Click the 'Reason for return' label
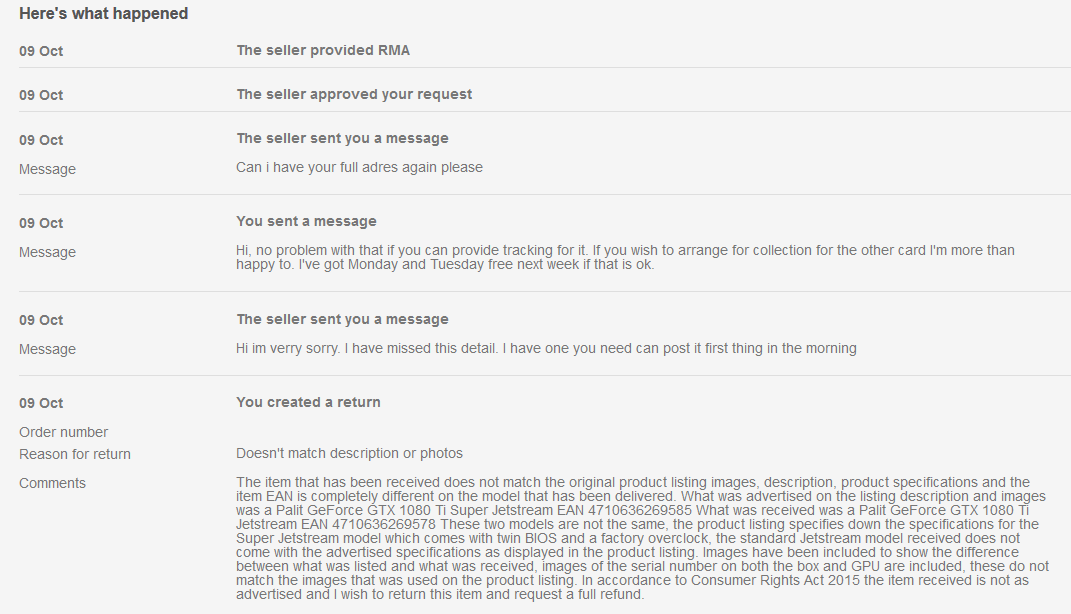The image size is (1071, 614). (74, 454)
